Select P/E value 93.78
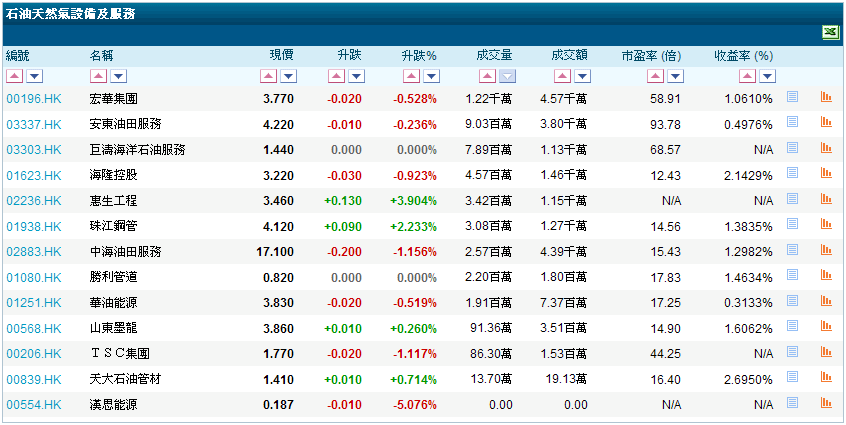This screenshot has width=846, height=425. [x=666, y=125]
